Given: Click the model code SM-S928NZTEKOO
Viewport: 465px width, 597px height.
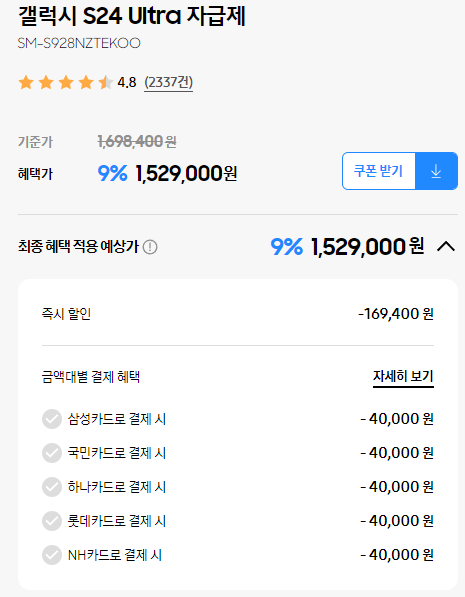Looking at the screenshot, I should pyautogui.click(x=79, y=43).
